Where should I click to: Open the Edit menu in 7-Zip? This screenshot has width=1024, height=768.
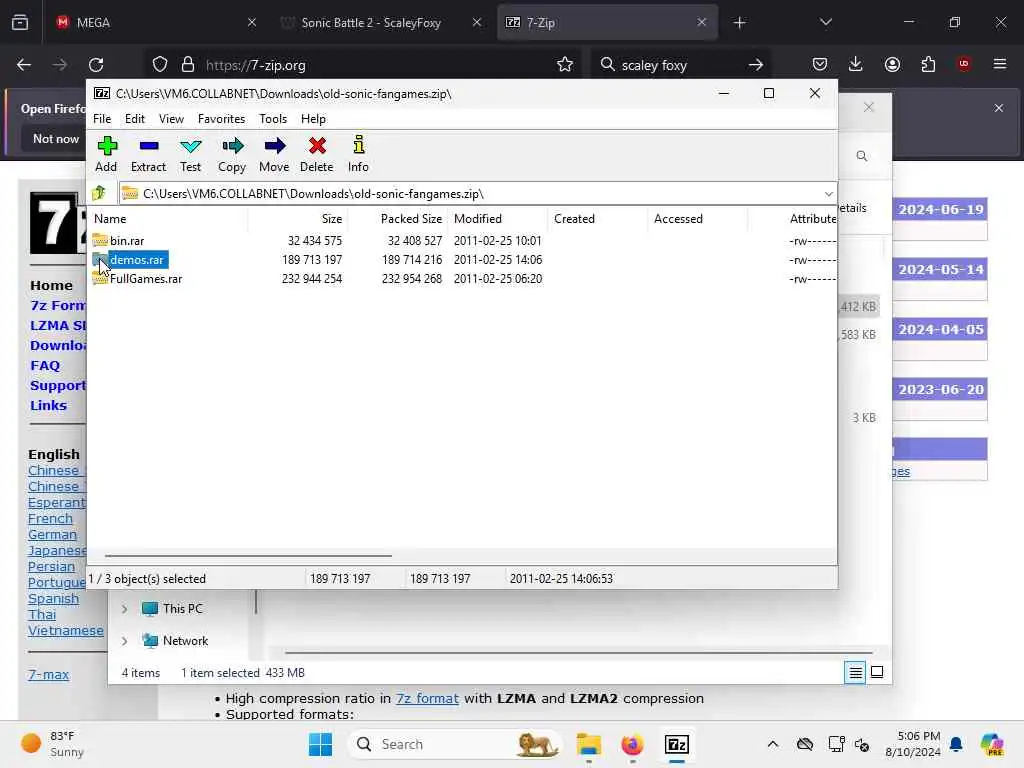[135, 119]
